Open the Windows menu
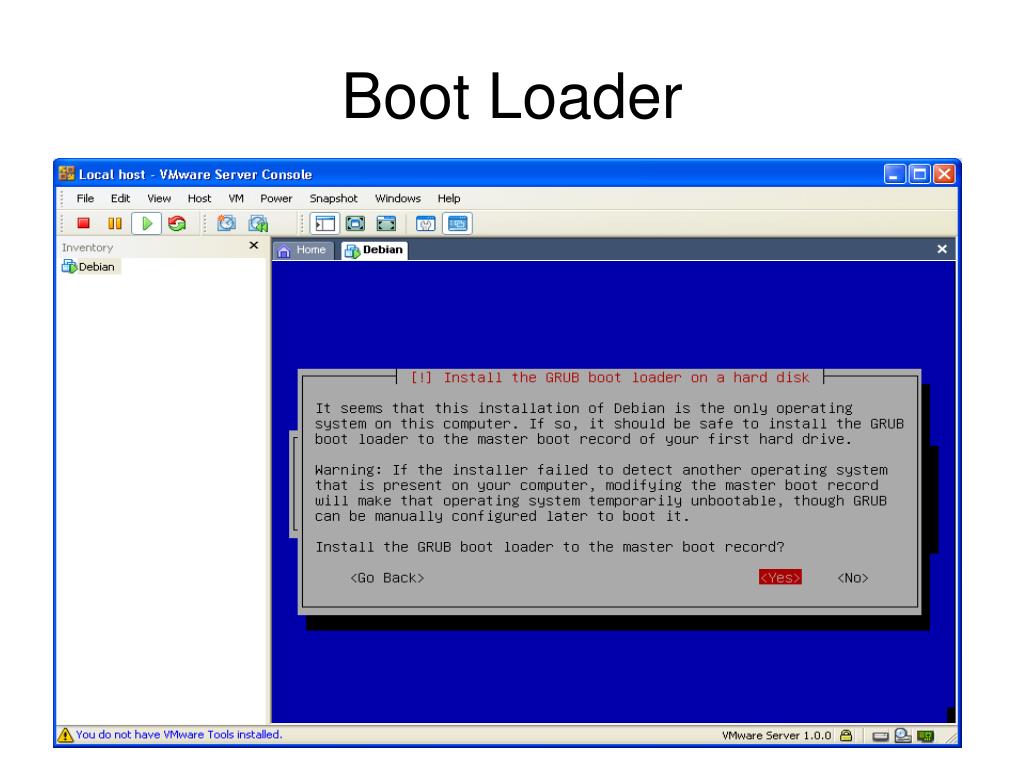 click(398, 199)
